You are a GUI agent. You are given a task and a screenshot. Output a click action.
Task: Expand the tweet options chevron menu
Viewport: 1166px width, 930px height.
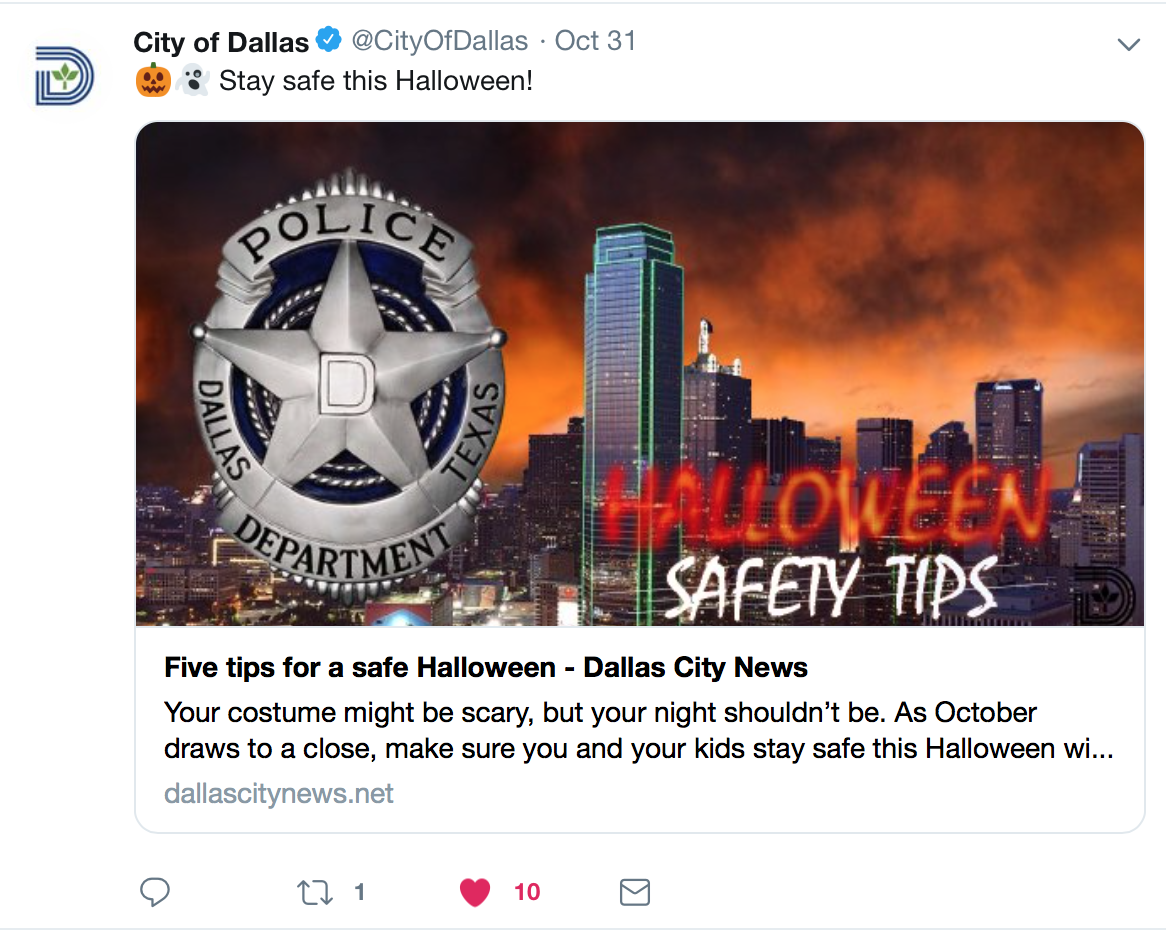pos(1129,45)
